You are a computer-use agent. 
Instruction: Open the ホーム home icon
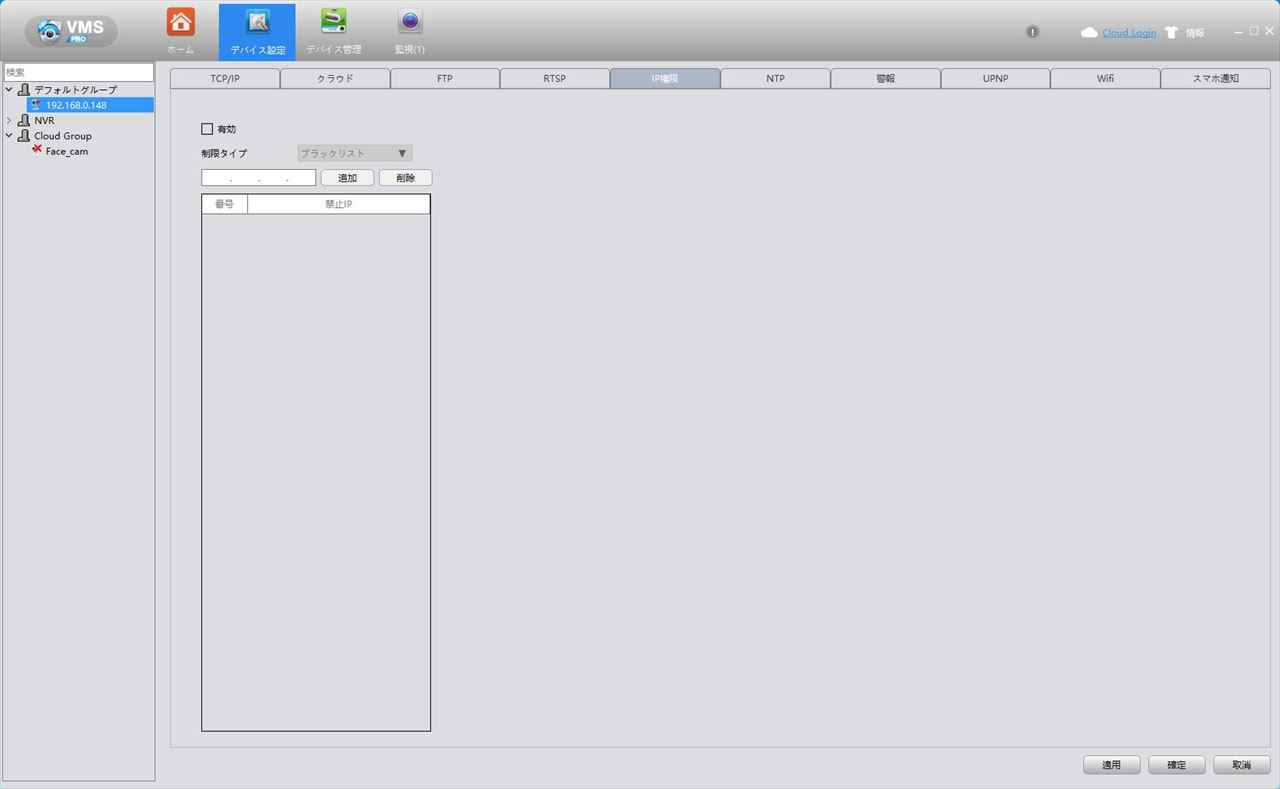(181, 22)
